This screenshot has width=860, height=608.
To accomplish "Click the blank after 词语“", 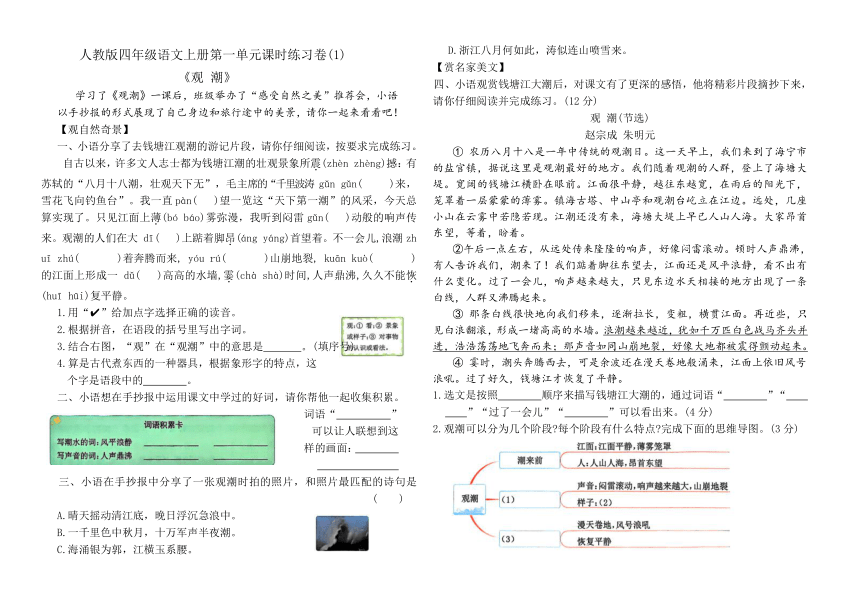I will [364, 417].
